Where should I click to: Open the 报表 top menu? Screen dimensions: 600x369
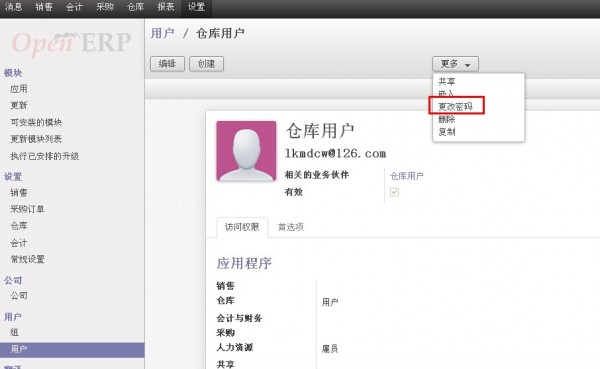tap(166, 7)
